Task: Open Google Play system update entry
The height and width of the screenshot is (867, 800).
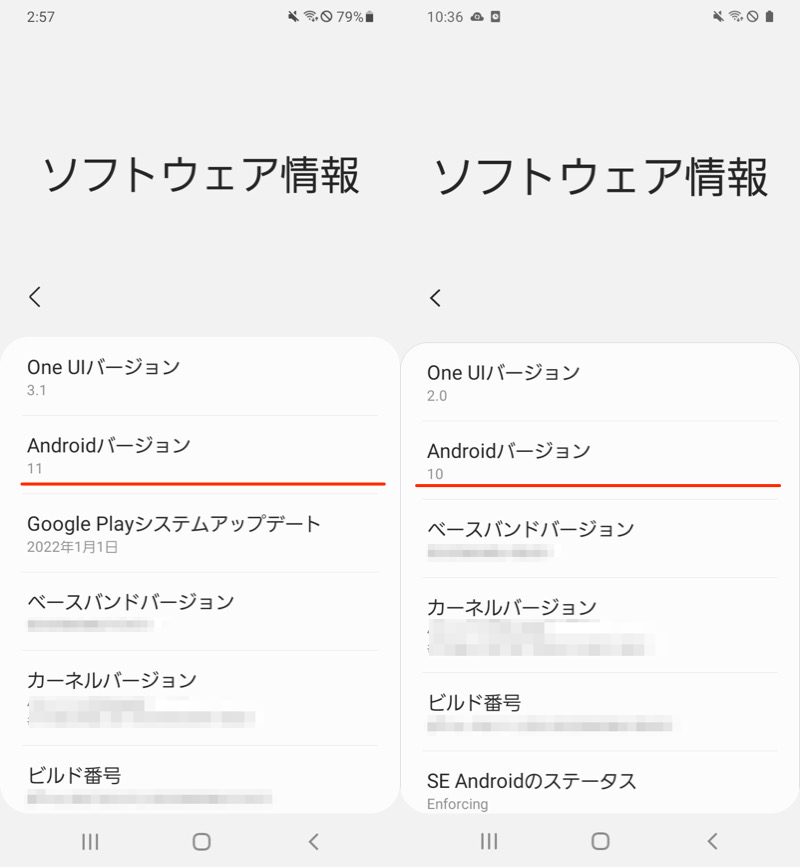Action: coord(200,534)
